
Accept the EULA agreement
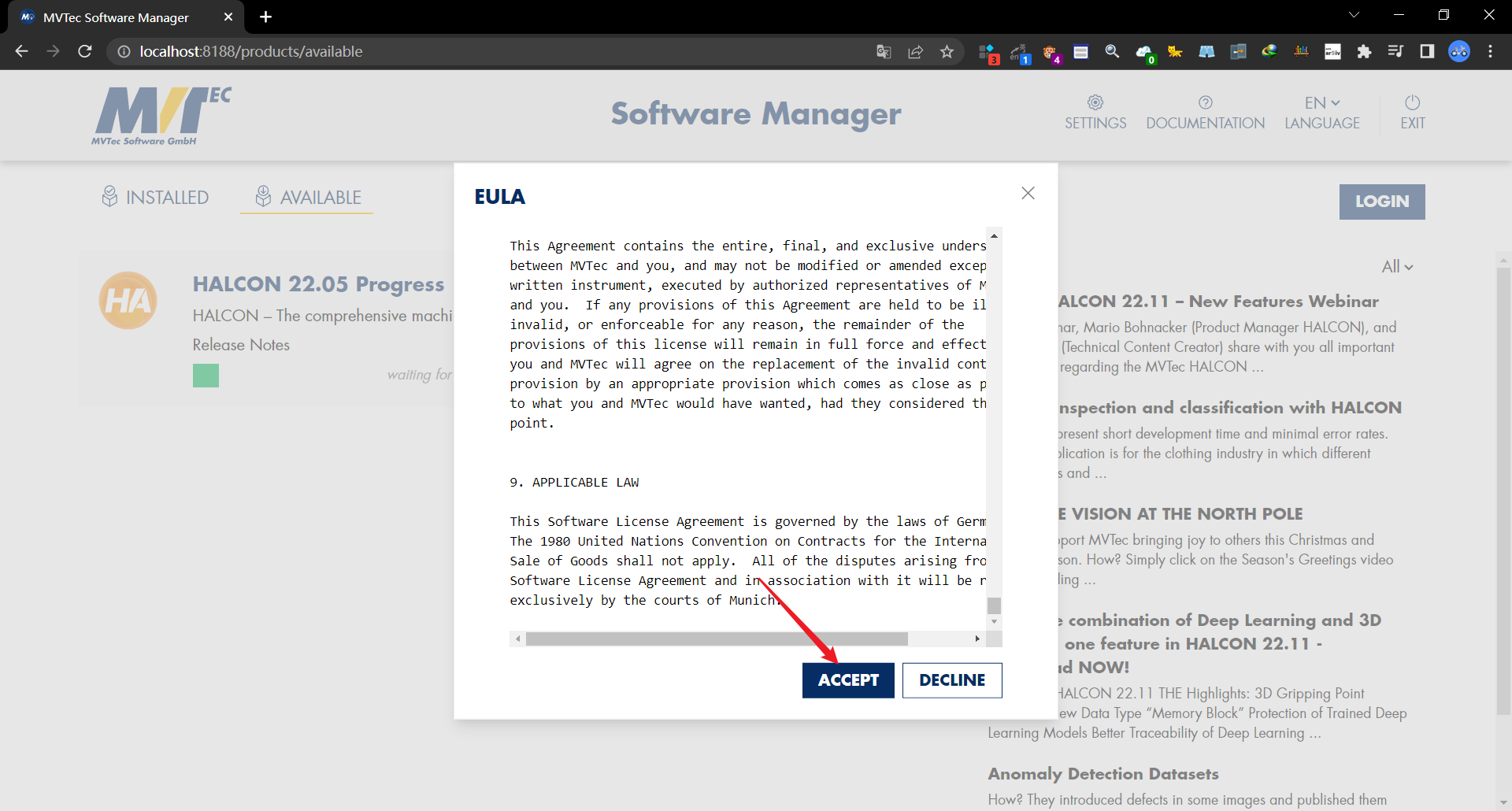[848, 680]
